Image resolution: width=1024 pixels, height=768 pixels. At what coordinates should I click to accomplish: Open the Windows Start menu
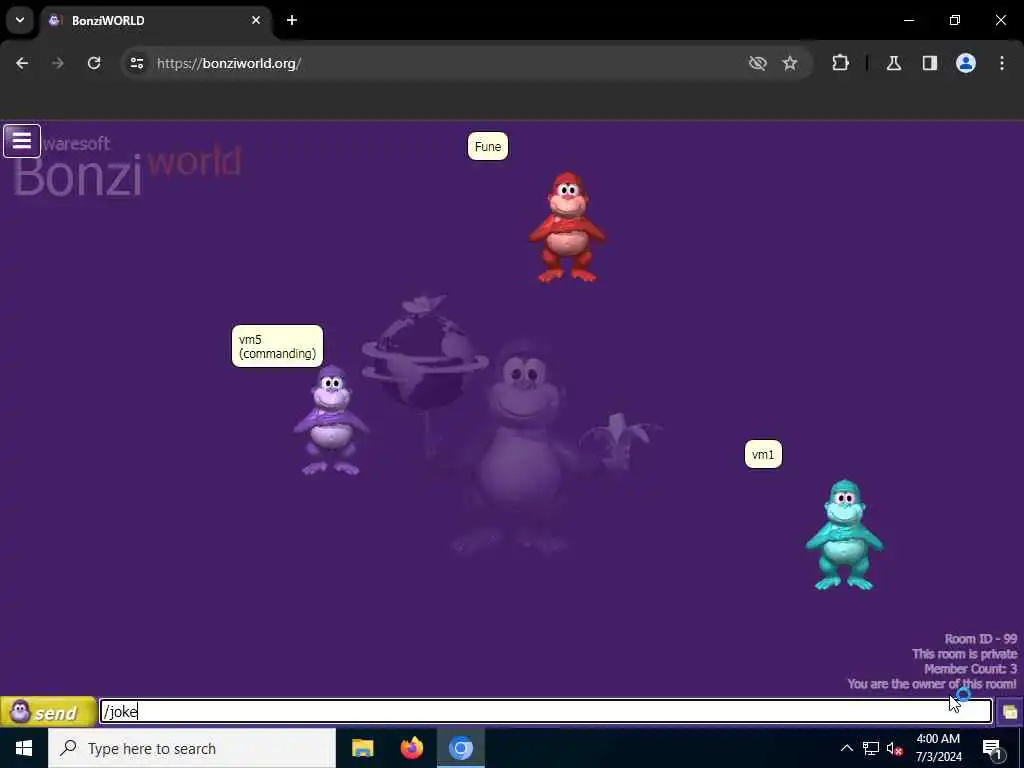(x=24, y=748)
